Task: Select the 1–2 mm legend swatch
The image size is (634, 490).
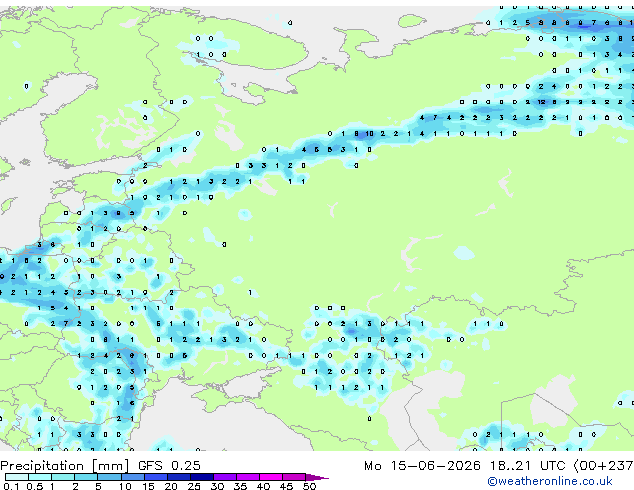Action: point(63,477)
